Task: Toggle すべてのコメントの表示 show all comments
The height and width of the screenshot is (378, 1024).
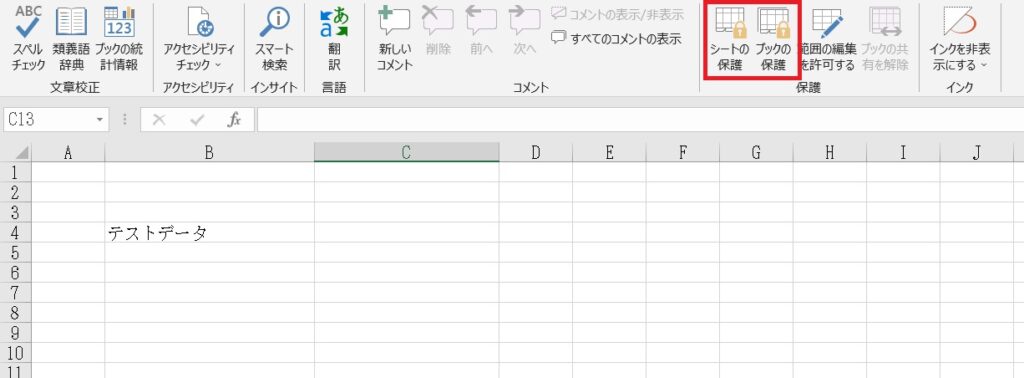Action: pos(616,38)
